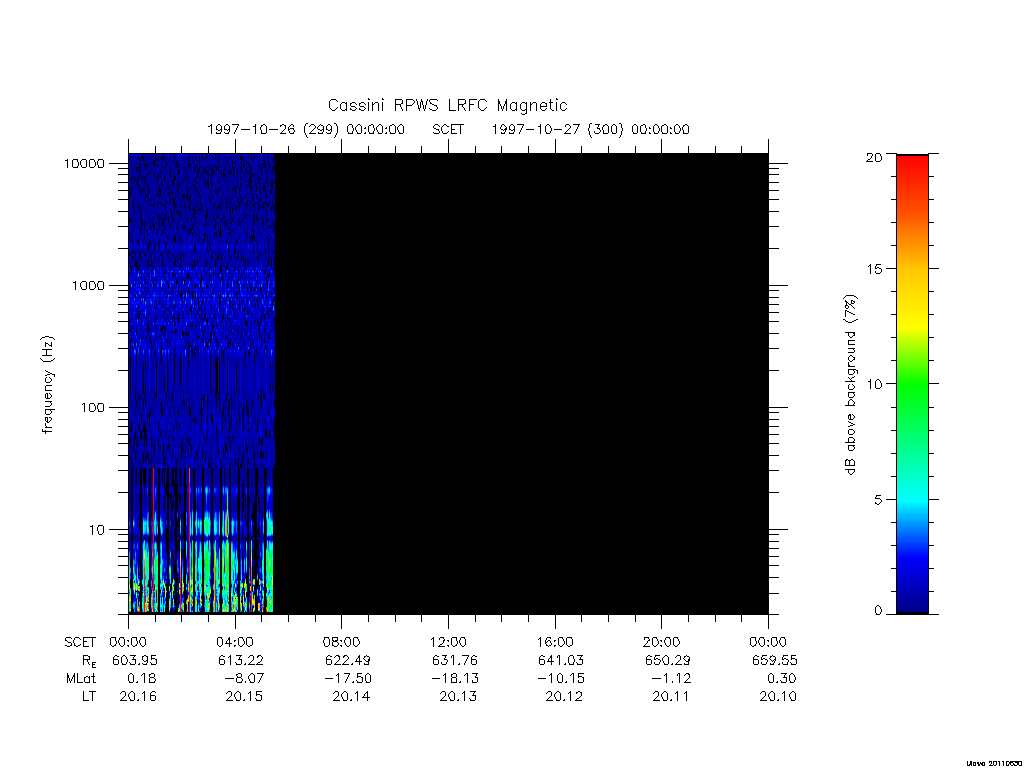Click the MLat value -18.13
This screenshot has width=1024, height=768.
[x=455, y=679]
